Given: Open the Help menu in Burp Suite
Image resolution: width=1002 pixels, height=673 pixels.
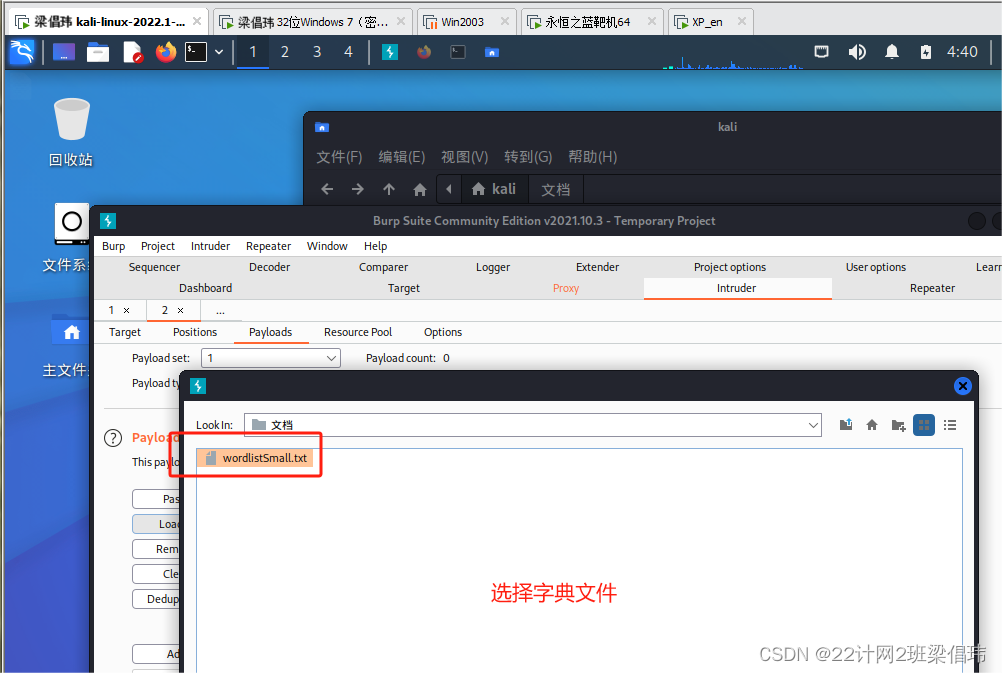Looking at the screenshot, I should [376, 246].
